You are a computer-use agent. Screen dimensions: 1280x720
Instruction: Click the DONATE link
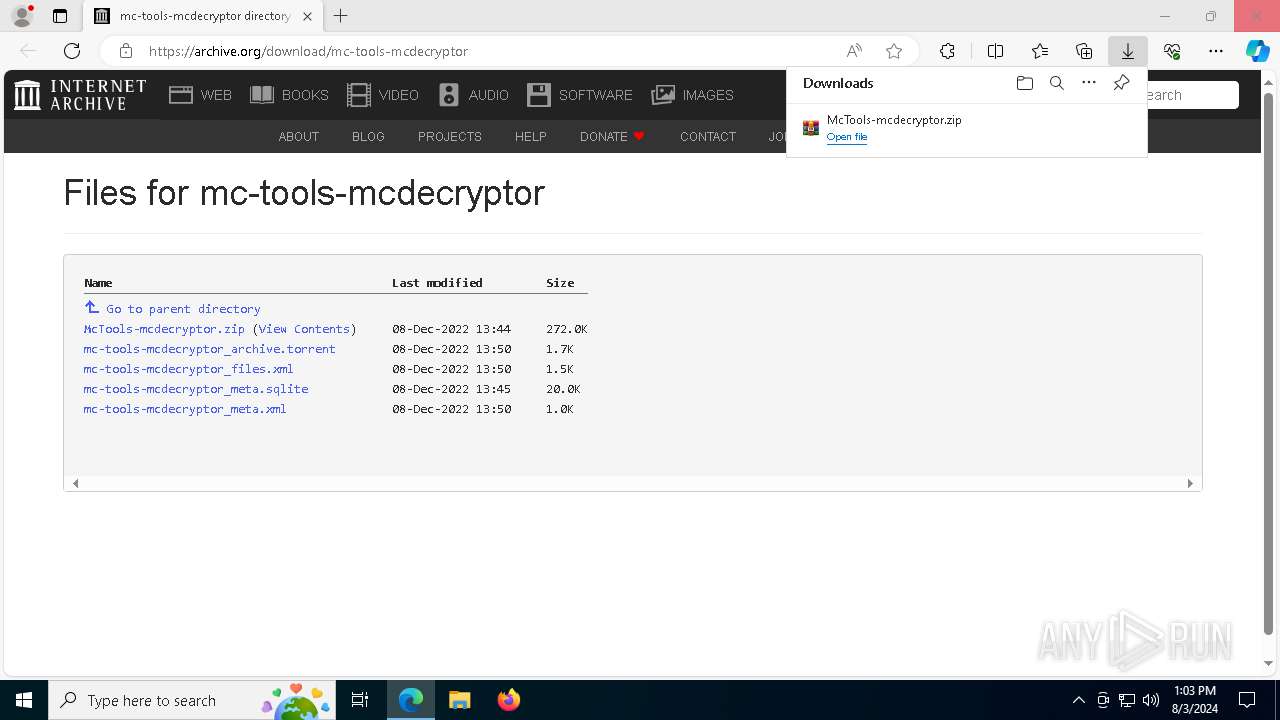[x=612, y=137]
